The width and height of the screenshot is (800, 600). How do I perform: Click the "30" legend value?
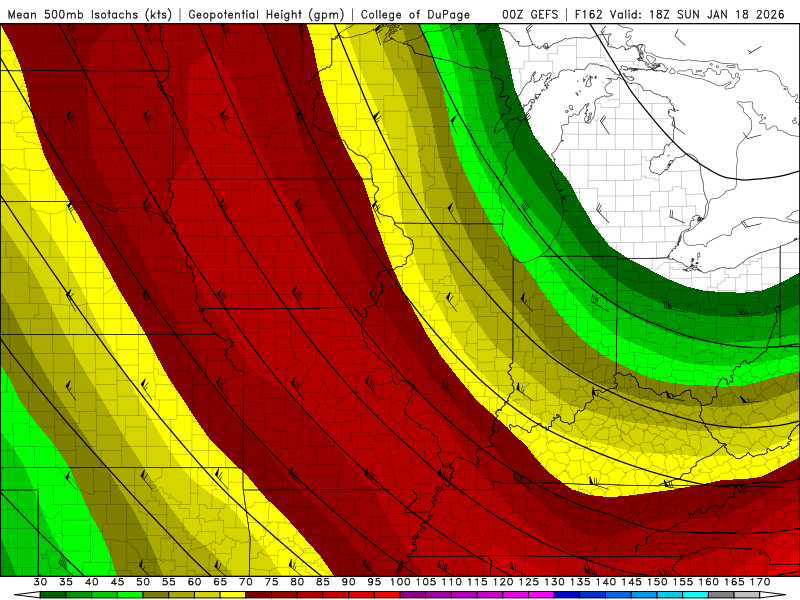[40, 582]
